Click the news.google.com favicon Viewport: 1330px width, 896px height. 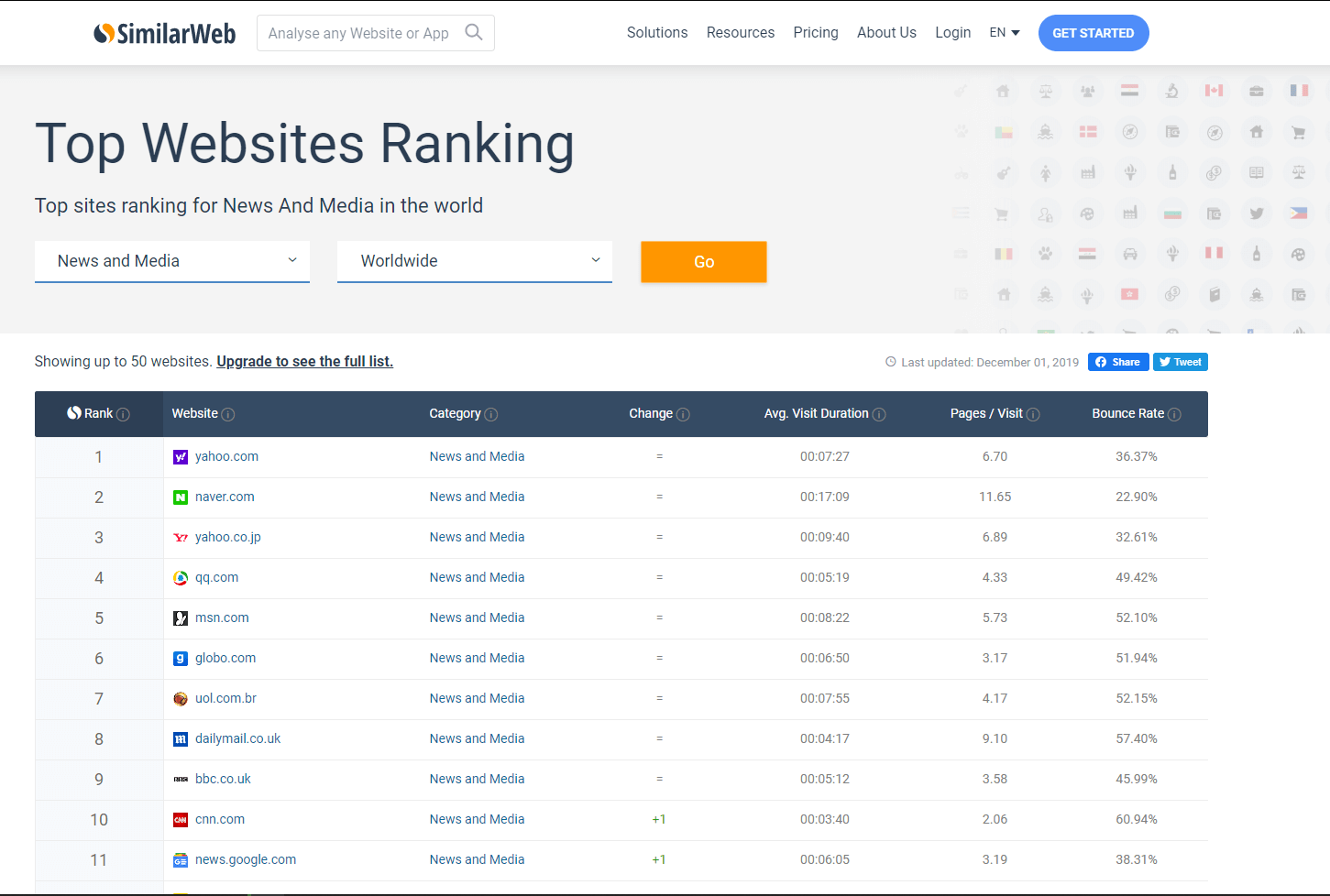(181, 860)
